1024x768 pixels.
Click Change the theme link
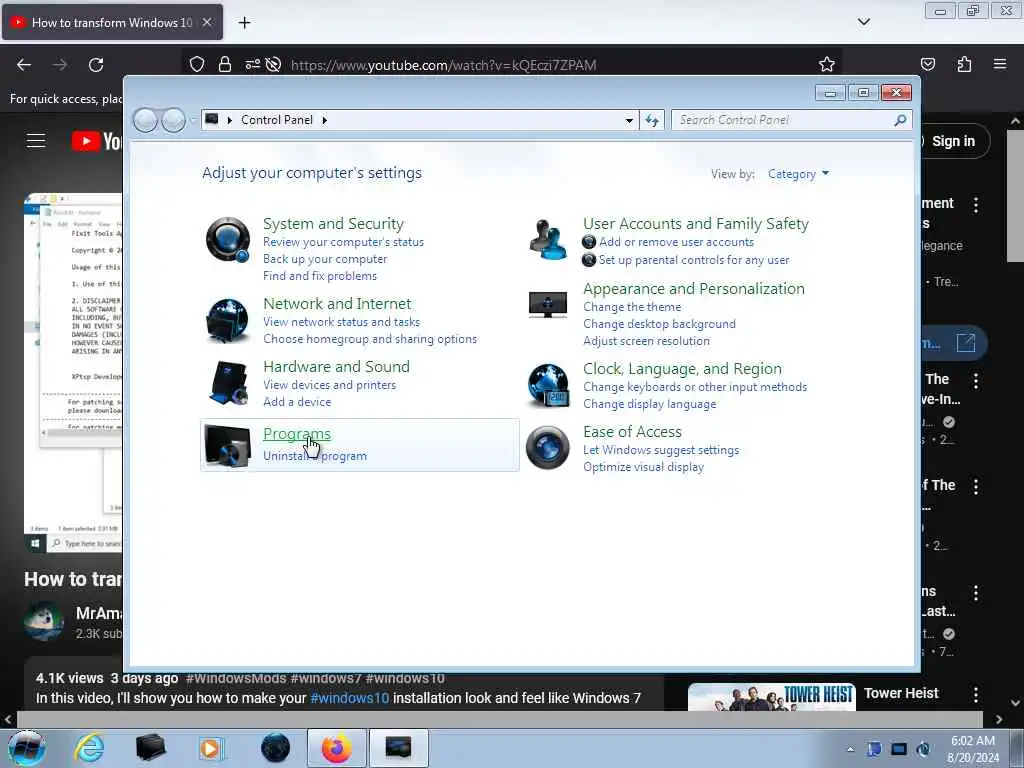pos(632,307)
